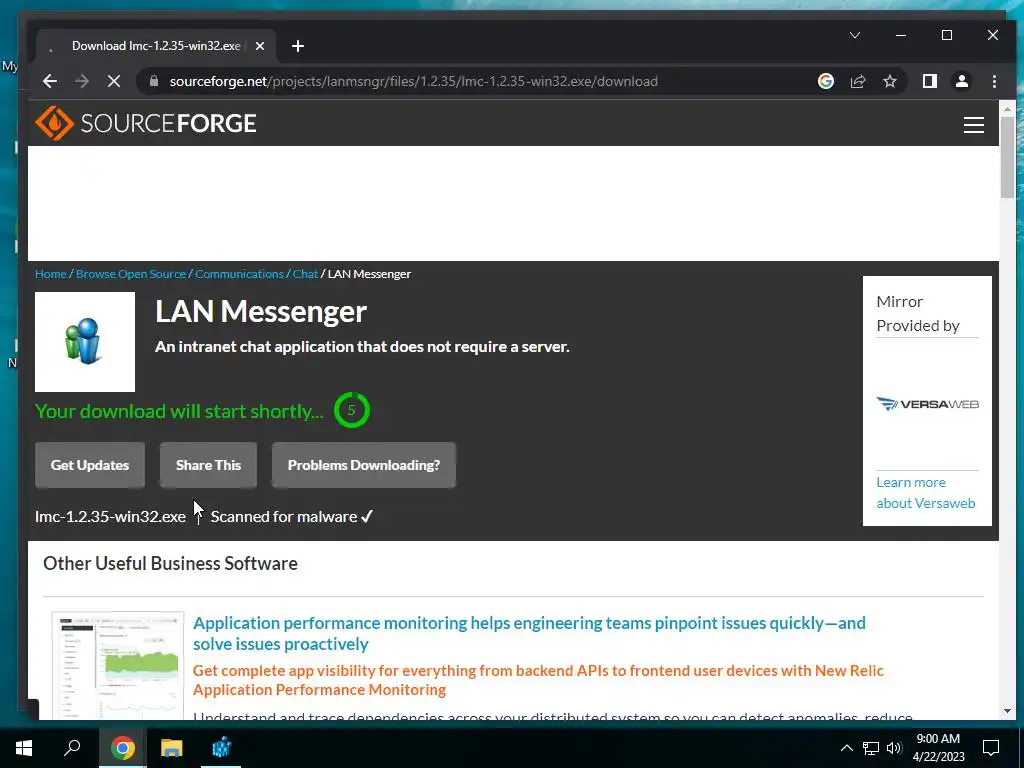Image resolution: width=1024 pixels, height=768 pixels.
Task: Select the Download lmc-1.2.35-win32.exe tab
Action: click(x=155, y=46)
